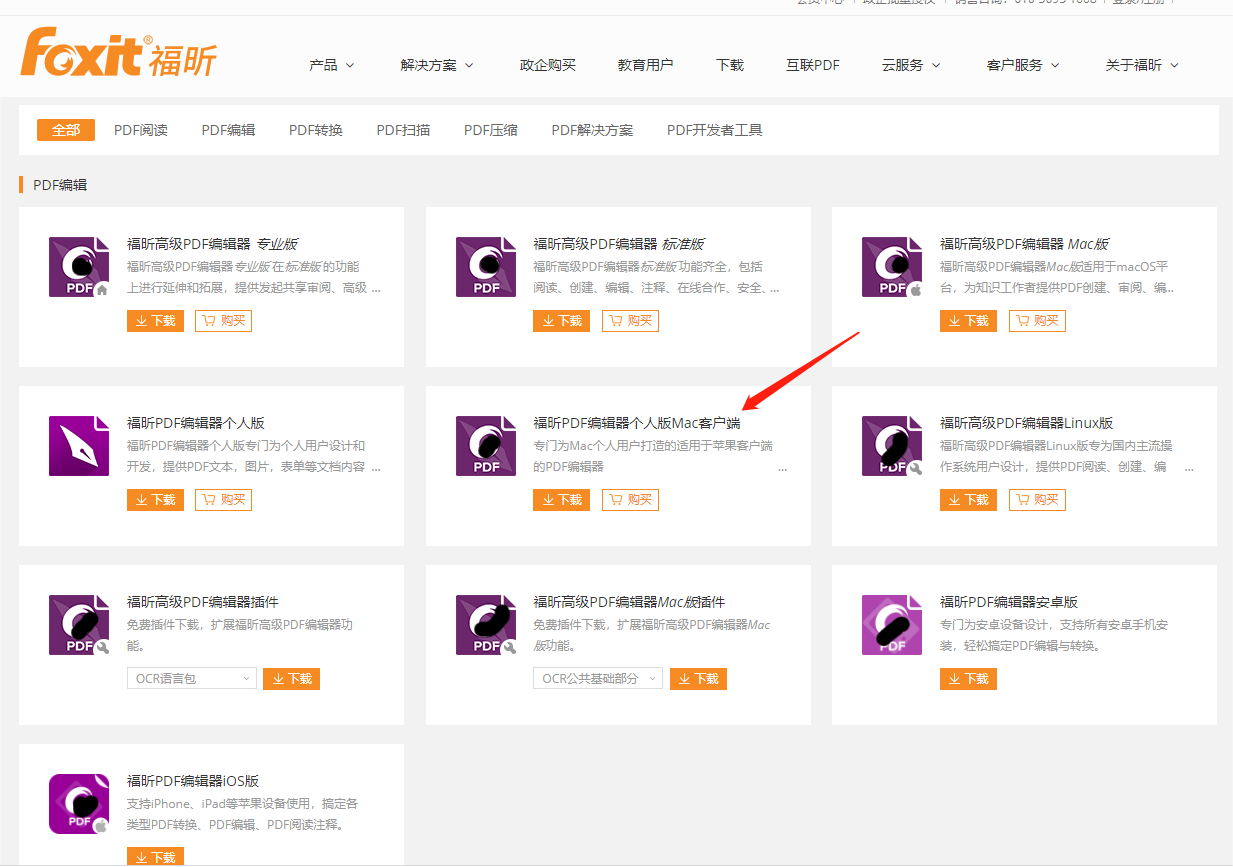This screenshot has height=867, width=1233.
Task: Switch to PDF转换 tab
Action: 316,130
